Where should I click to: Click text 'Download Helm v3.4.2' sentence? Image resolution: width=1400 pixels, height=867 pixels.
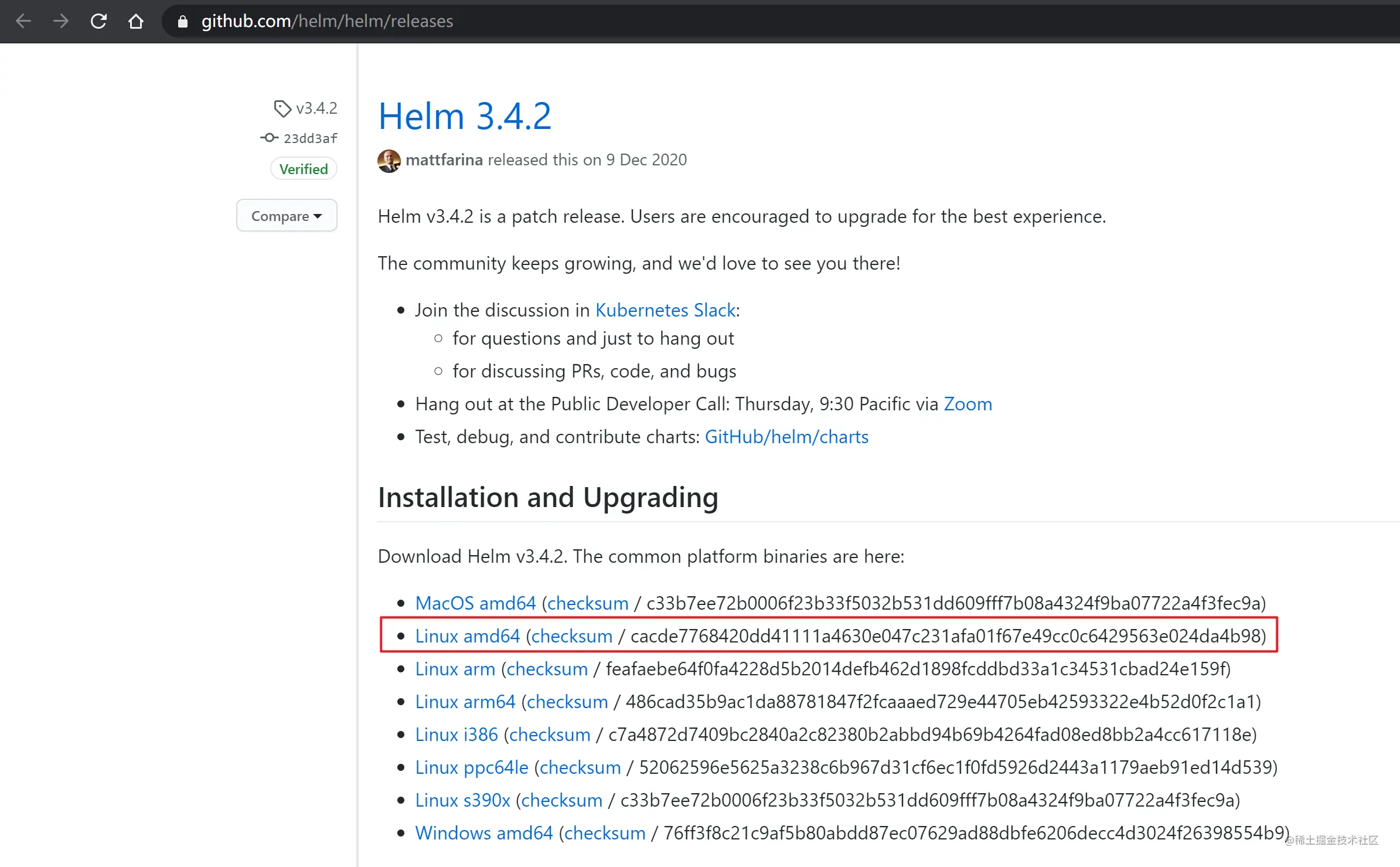coord(641,556)
